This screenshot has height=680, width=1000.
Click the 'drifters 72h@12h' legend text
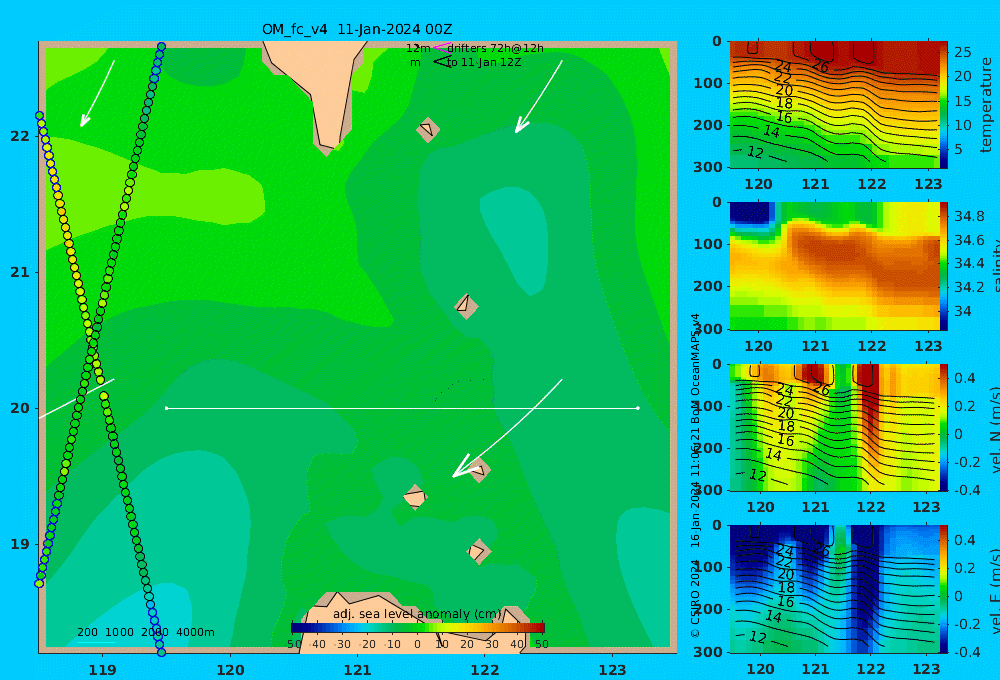pos(496,48)
